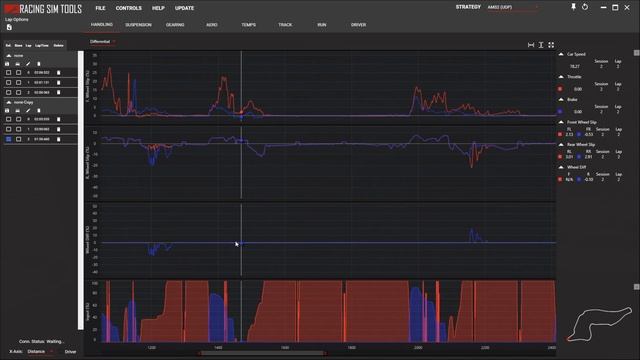Delete lap 1 of the first session
The width and height of the screenshot is (640, 360).
coord(58,82)
